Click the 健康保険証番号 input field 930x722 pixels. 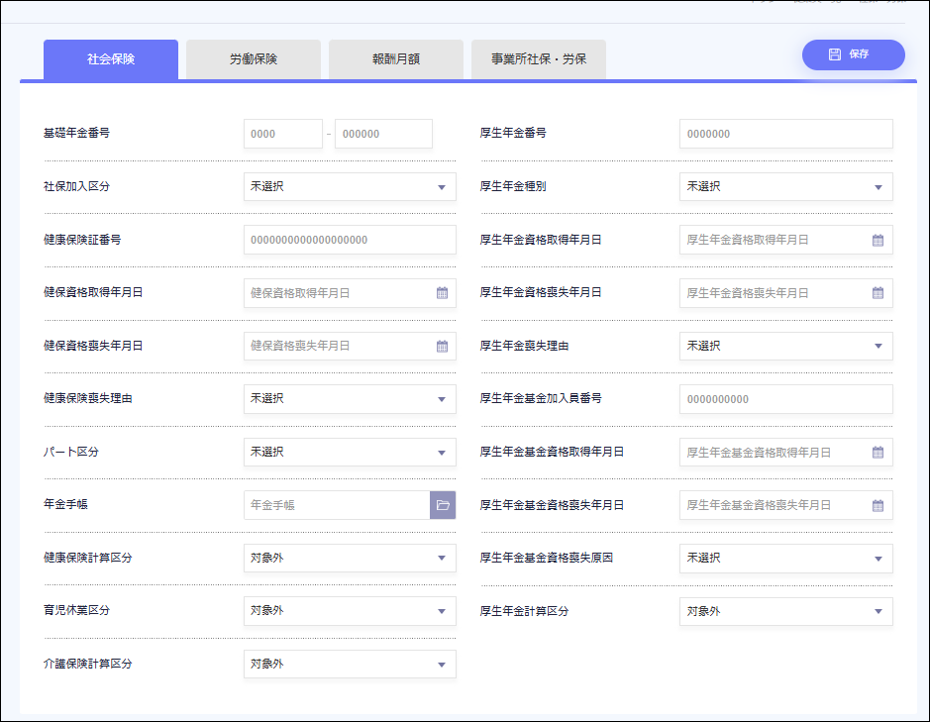click(x=349, y=240)
